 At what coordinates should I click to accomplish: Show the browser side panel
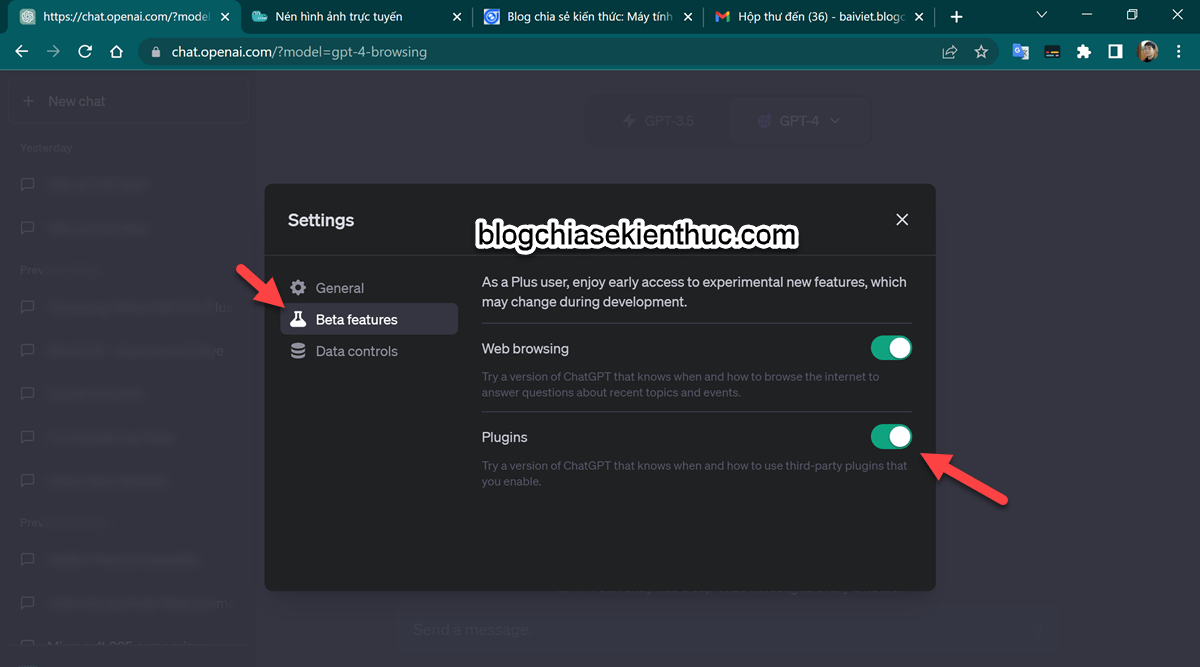coord(1115,52)
